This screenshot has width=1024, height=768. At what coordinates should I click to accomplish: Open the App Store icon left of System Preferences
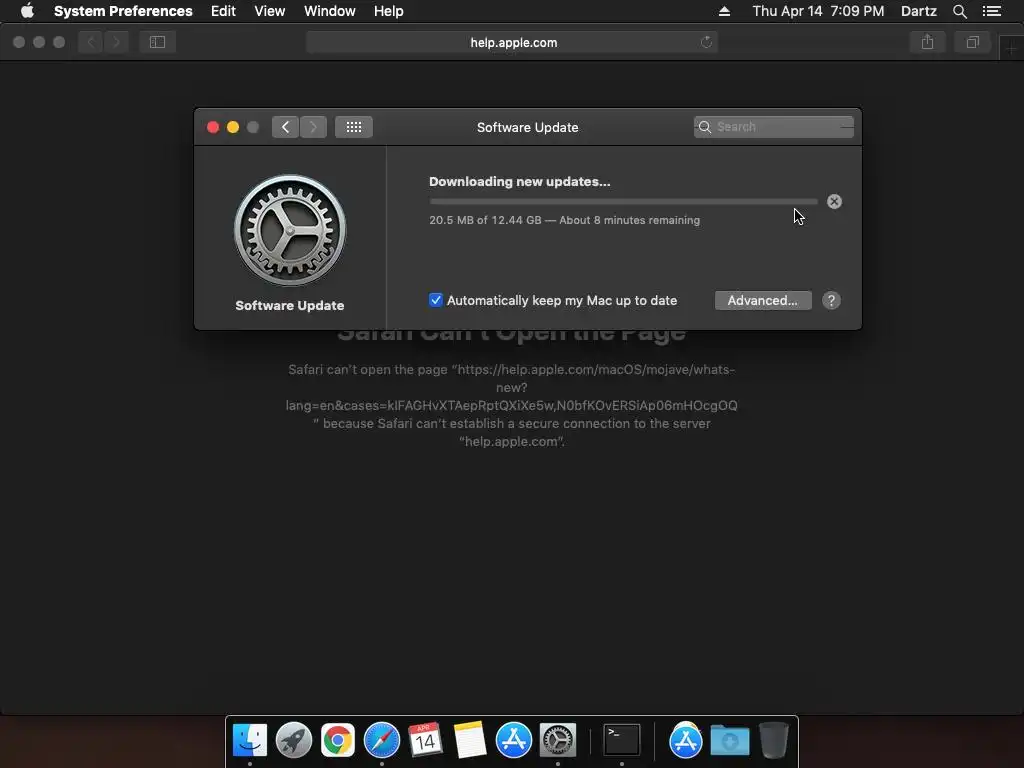(x=513, y=740)
